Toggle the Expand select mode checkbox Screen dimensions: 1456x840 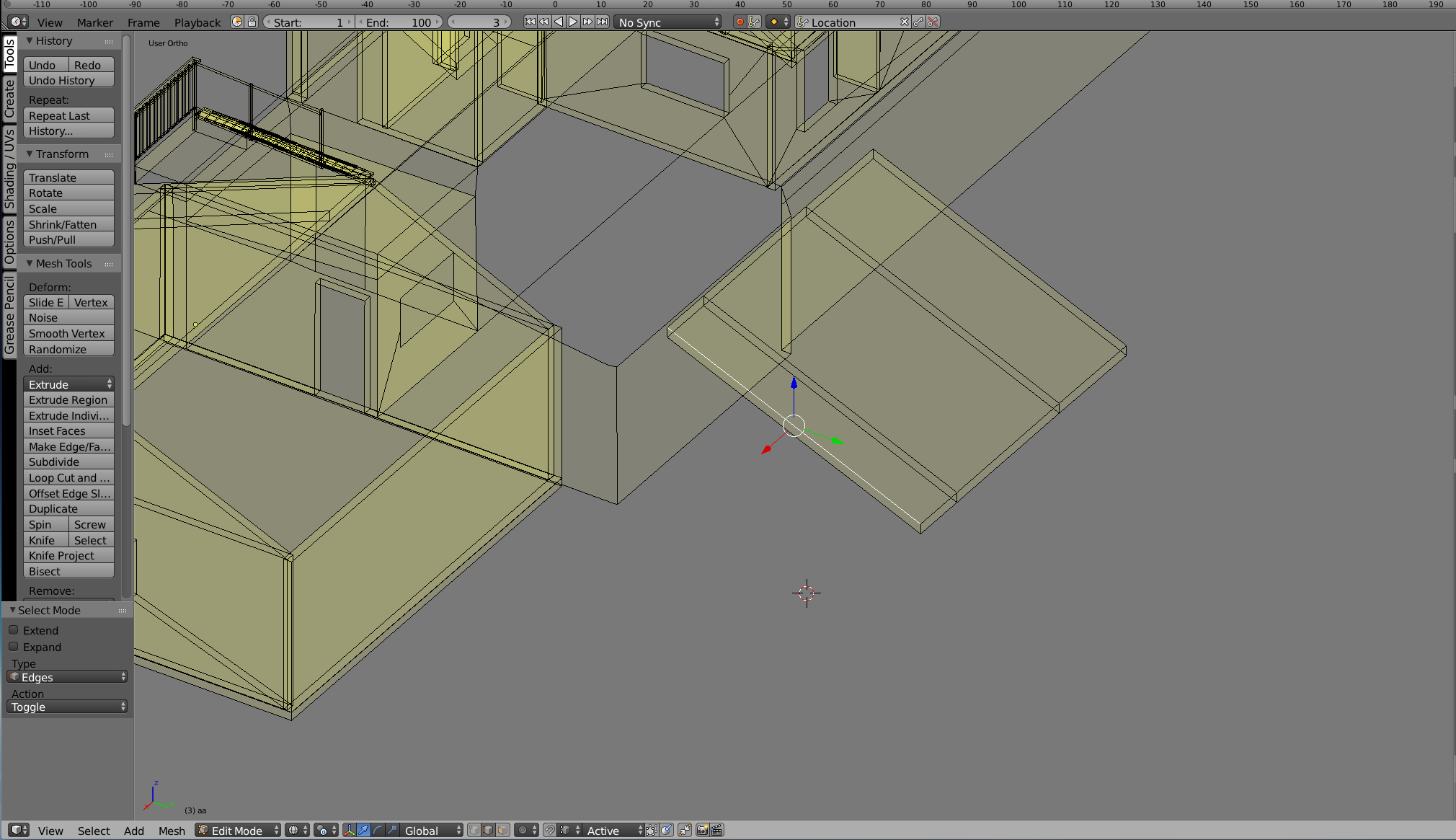(x=14, y=647)
